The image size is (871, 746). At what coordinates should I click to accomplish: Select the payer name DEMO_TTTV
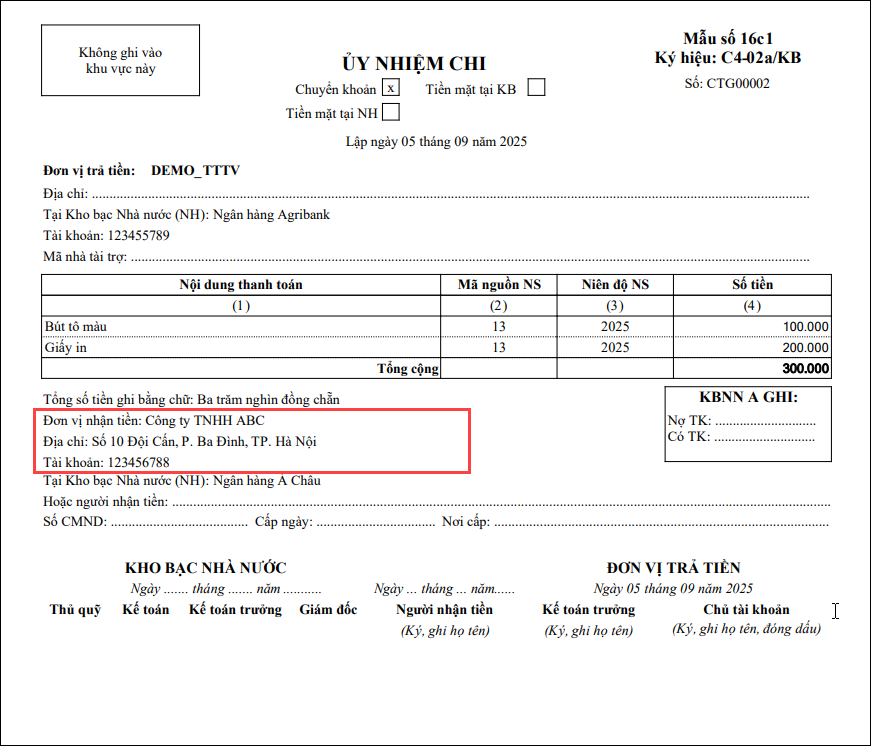click(x=195, y=171)
